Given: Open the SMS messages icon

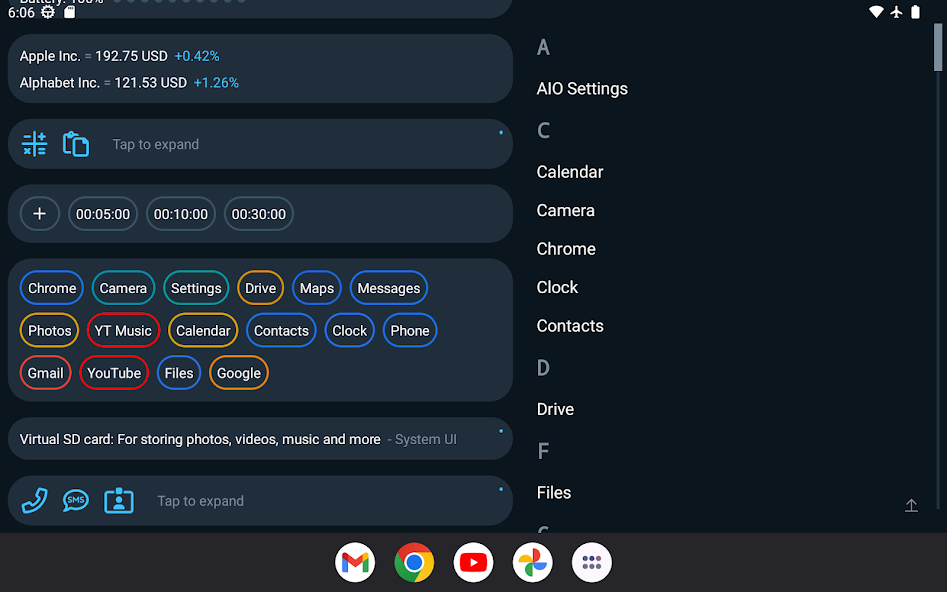Looking at the screenshot, I should coord(75,501).
